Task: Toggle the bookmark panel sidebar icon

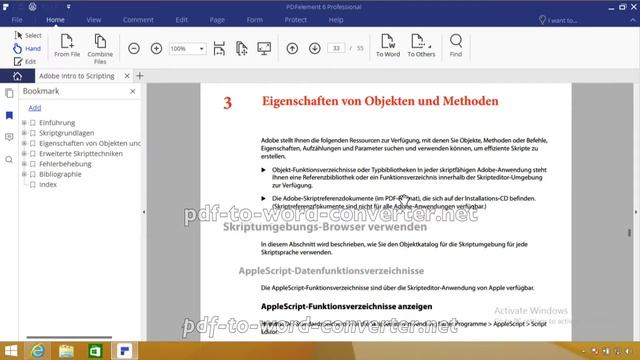Action: point(9,116)
